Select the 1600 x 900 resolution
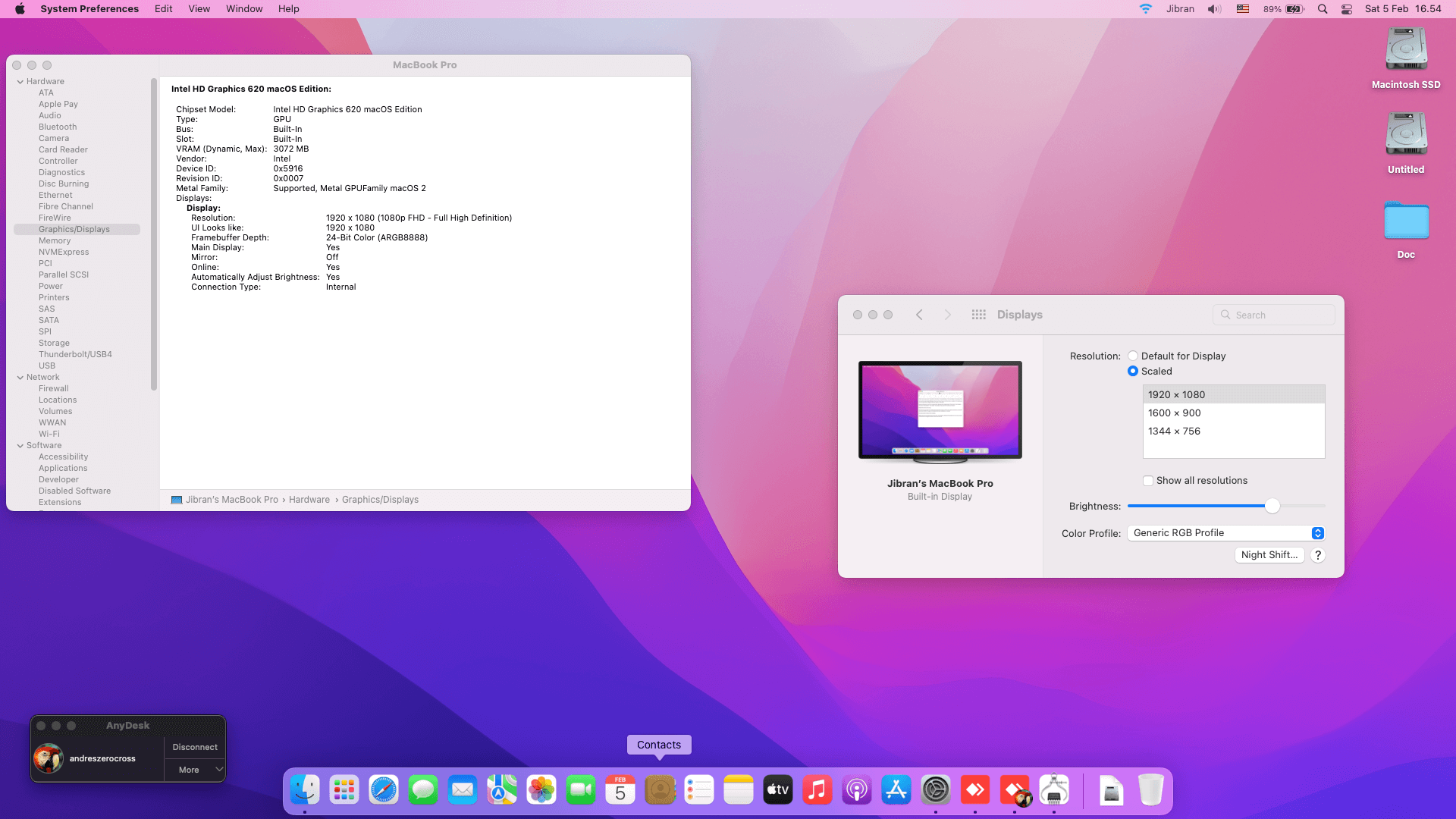The width and height of the screenshot is (1456, 819). pyautogui.click(x=1174, y=413)
